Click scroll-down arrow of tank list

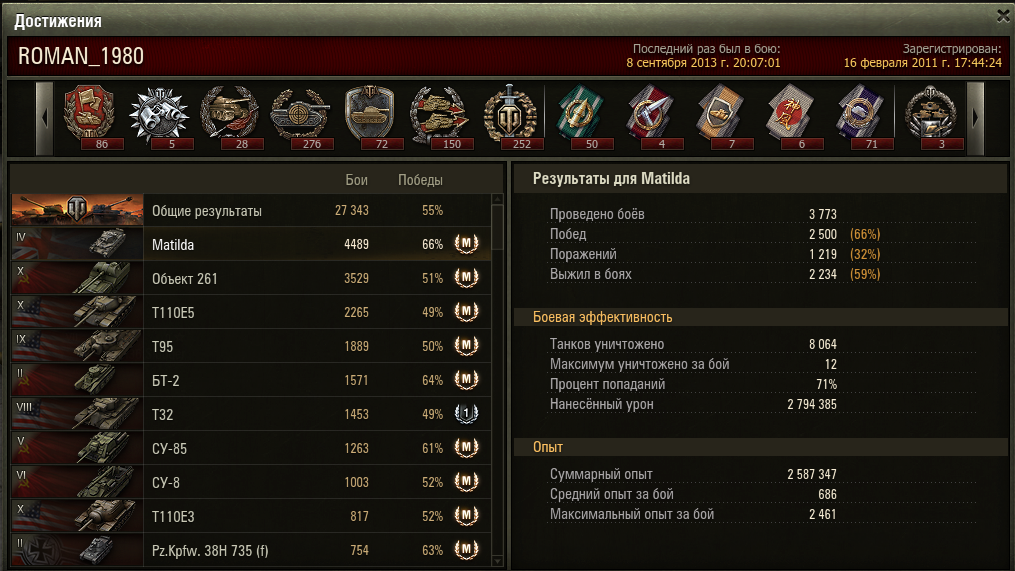coord(497,561)
